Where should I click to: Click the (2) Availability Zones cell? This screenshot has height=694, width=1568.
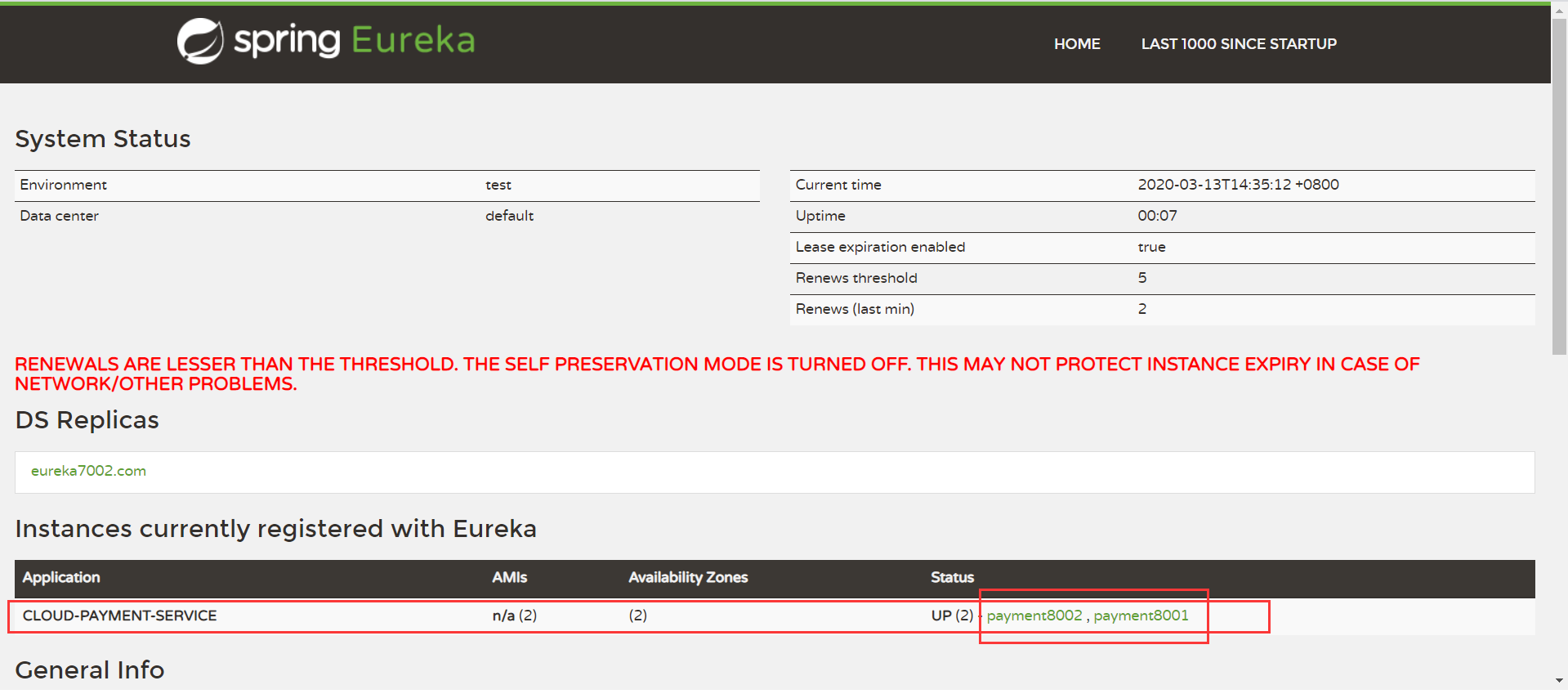pyautogui.click(x=637, y=616)
